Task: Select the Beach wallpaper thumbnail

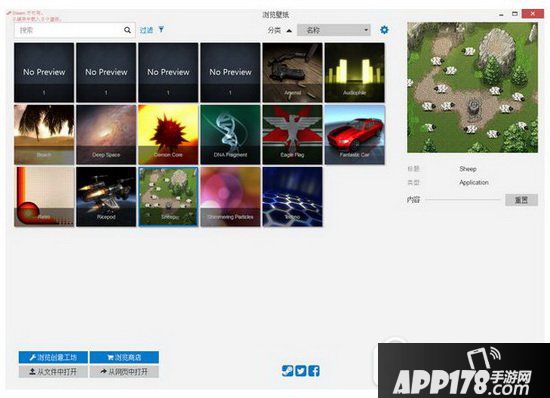Action: pyautogui.click(x=44, y=135)
